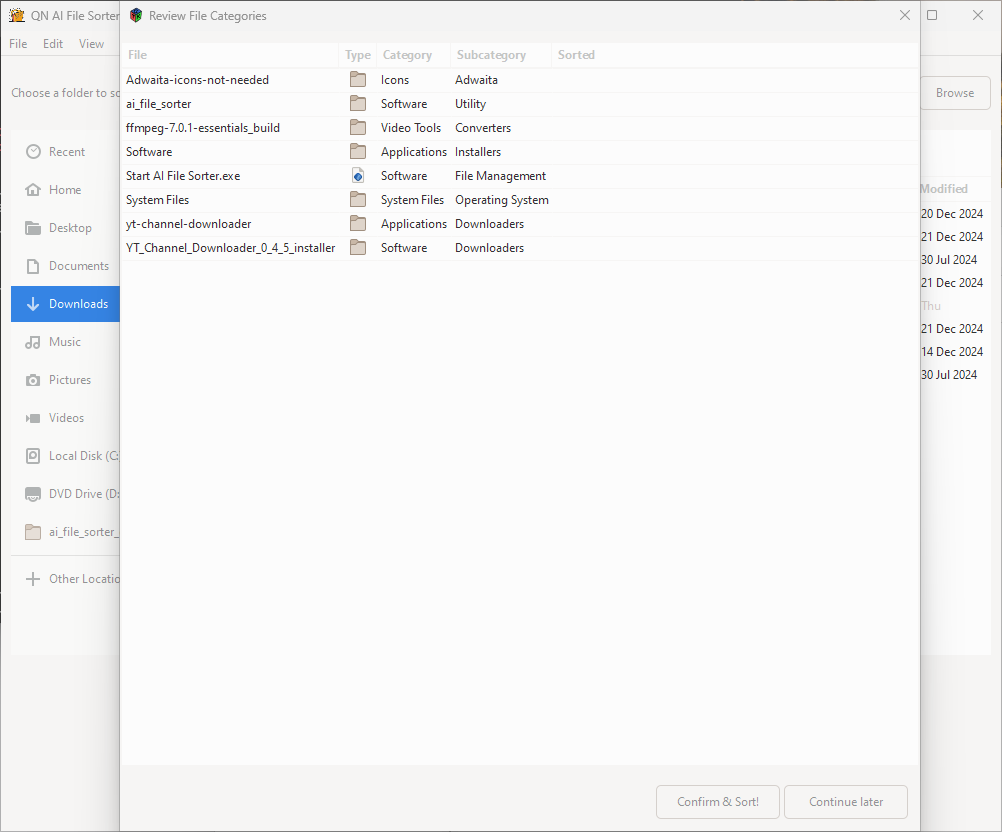Click the Subcategory column header
The width and height of the screenshot is (1002, 832).
pyautogui.click(x=491, y=55)
